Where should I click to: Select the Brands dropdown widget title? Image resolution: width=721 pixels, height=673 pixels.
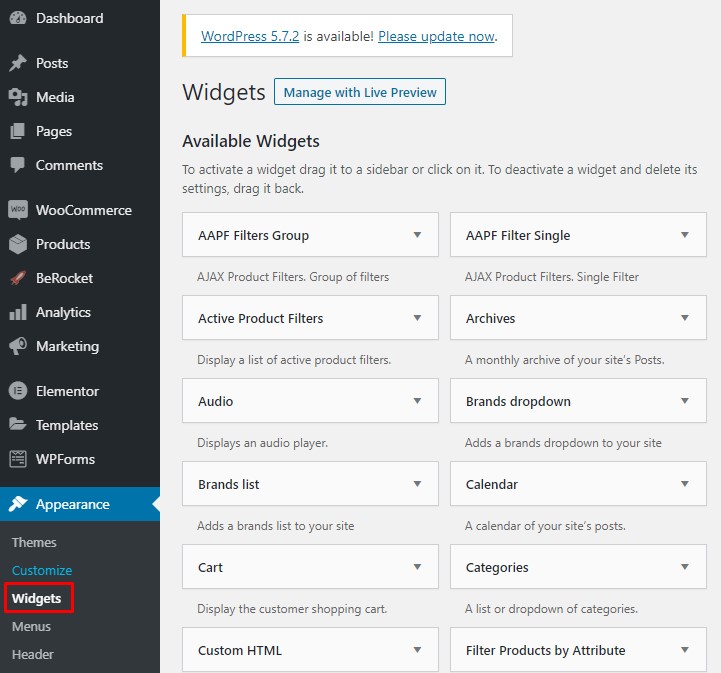tap(518, 401)
